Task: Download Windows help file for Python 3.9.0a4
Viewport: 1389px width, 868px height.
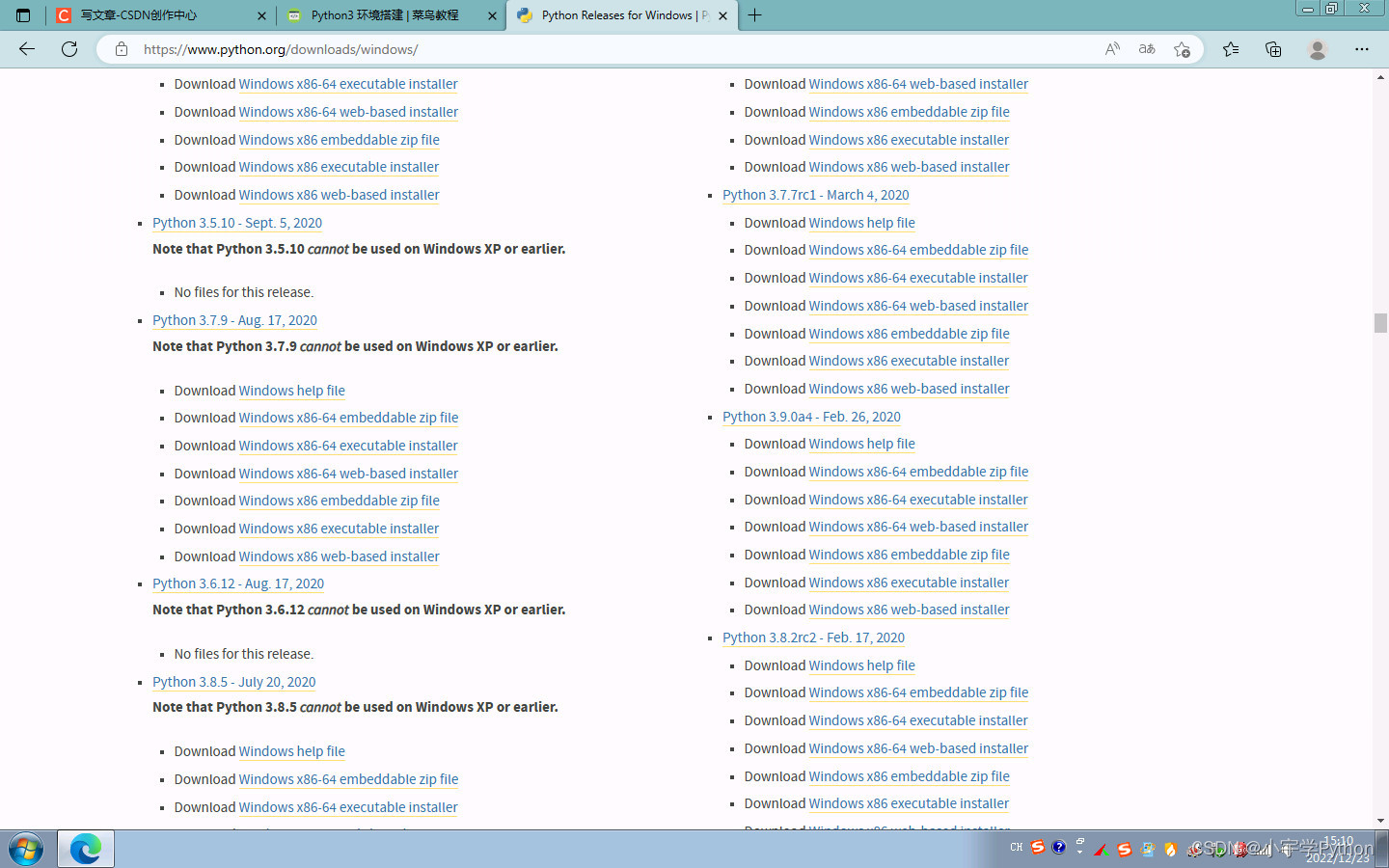Action: click(x=862, y=444)
